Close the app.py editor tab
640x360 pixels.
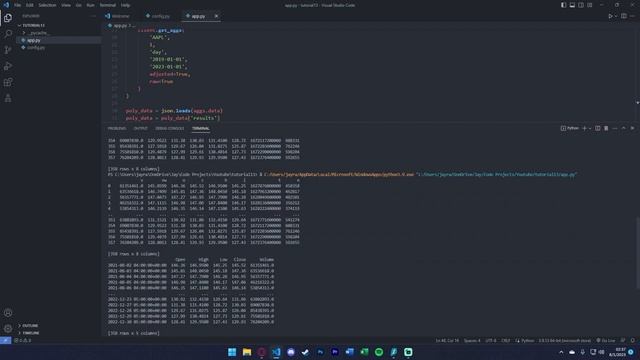(x=216, y=16)
